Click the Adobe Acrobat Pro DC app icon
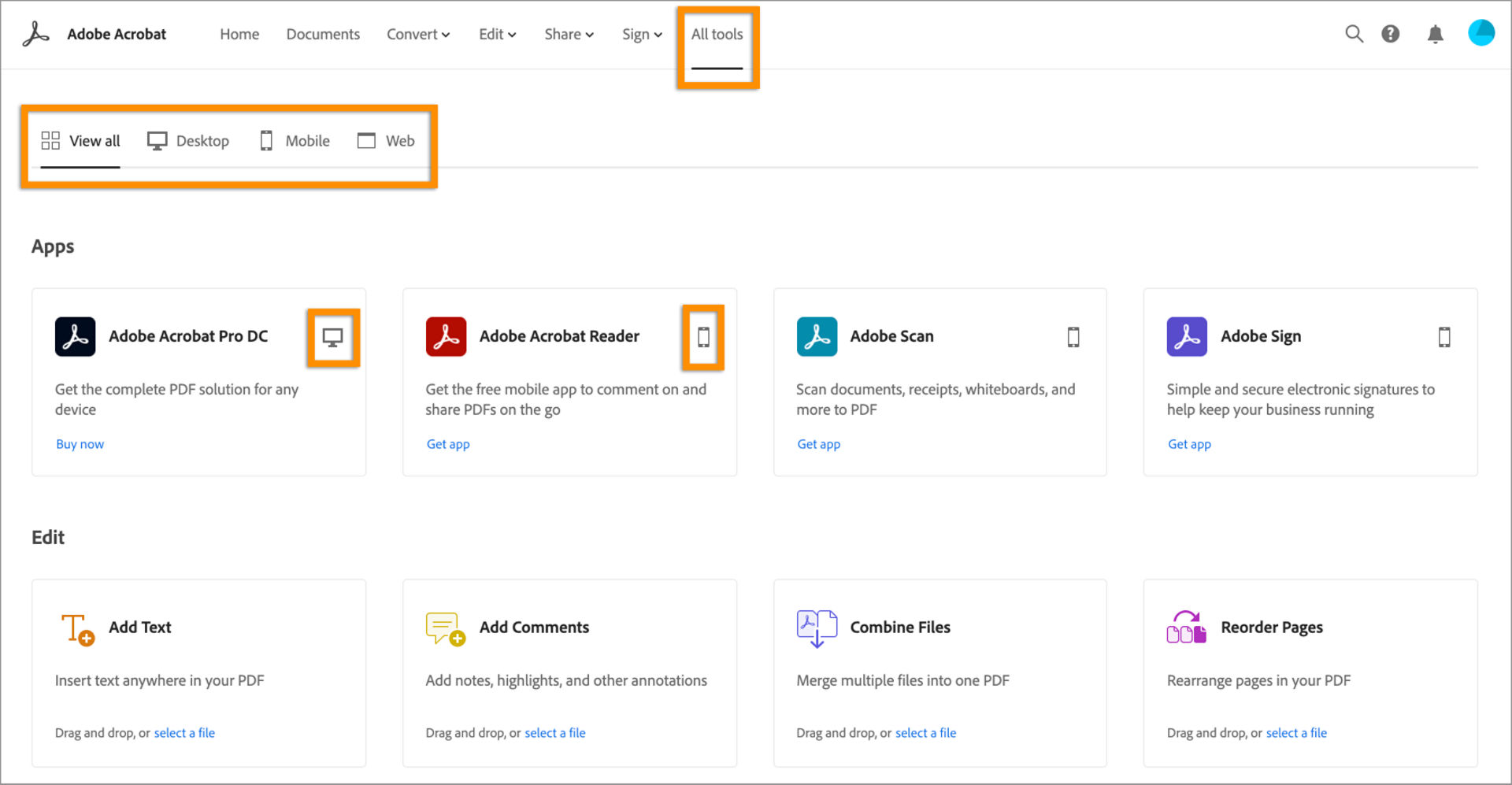Screen dimensions: 1512x785 pyautogui.click(x=75, y=336)
